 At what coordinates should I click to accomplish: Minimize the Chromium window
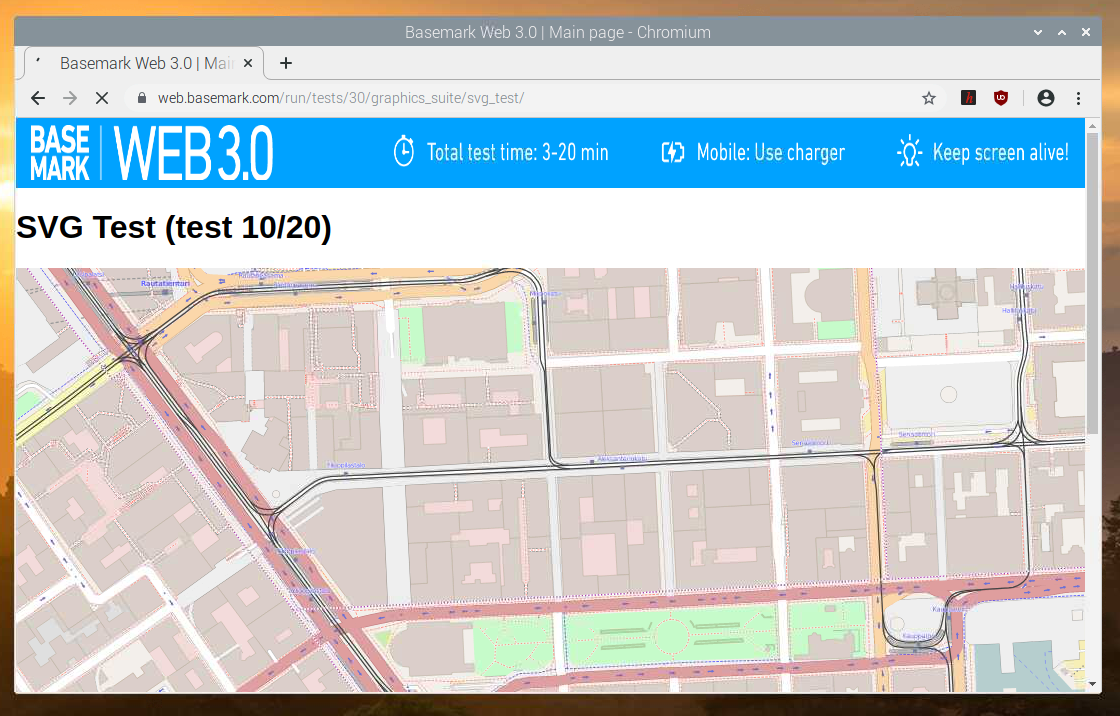tap(1040, 32)
